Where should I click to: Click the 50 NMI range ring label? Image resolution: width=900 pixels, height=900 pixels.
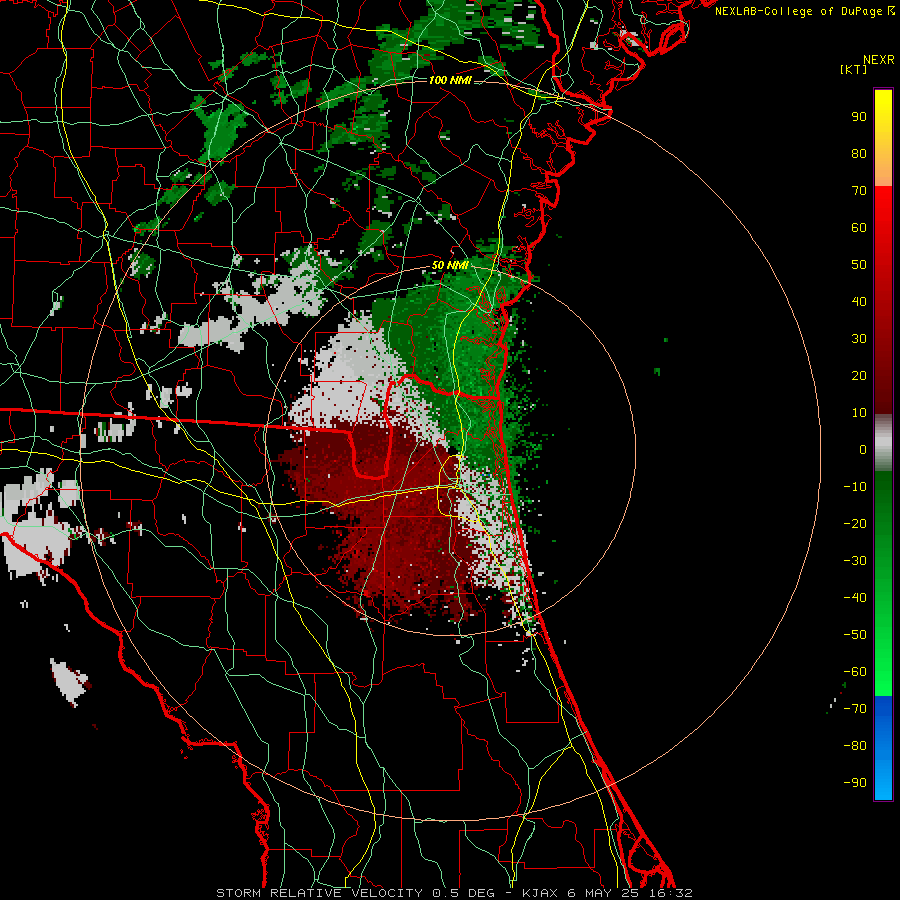(x=450, y=265)
